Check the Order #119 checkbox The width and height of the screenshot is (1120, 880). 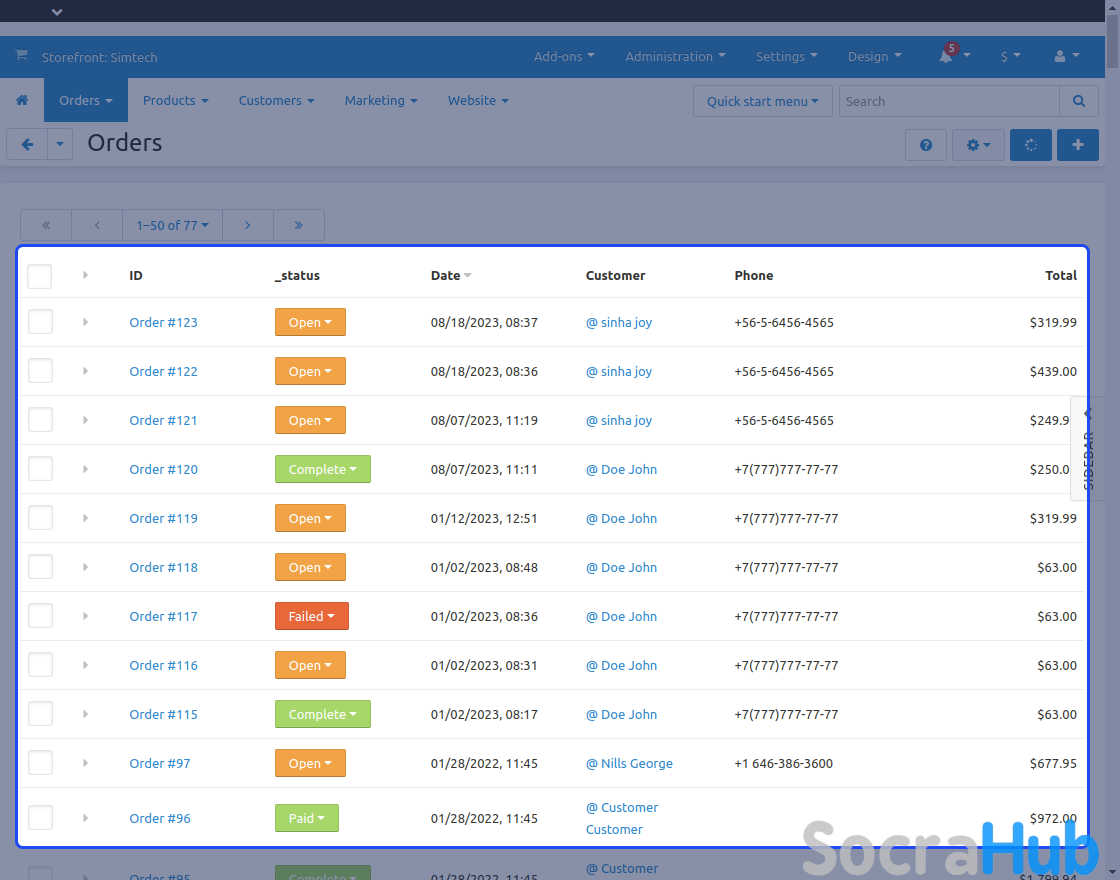[x=40, y=518]
